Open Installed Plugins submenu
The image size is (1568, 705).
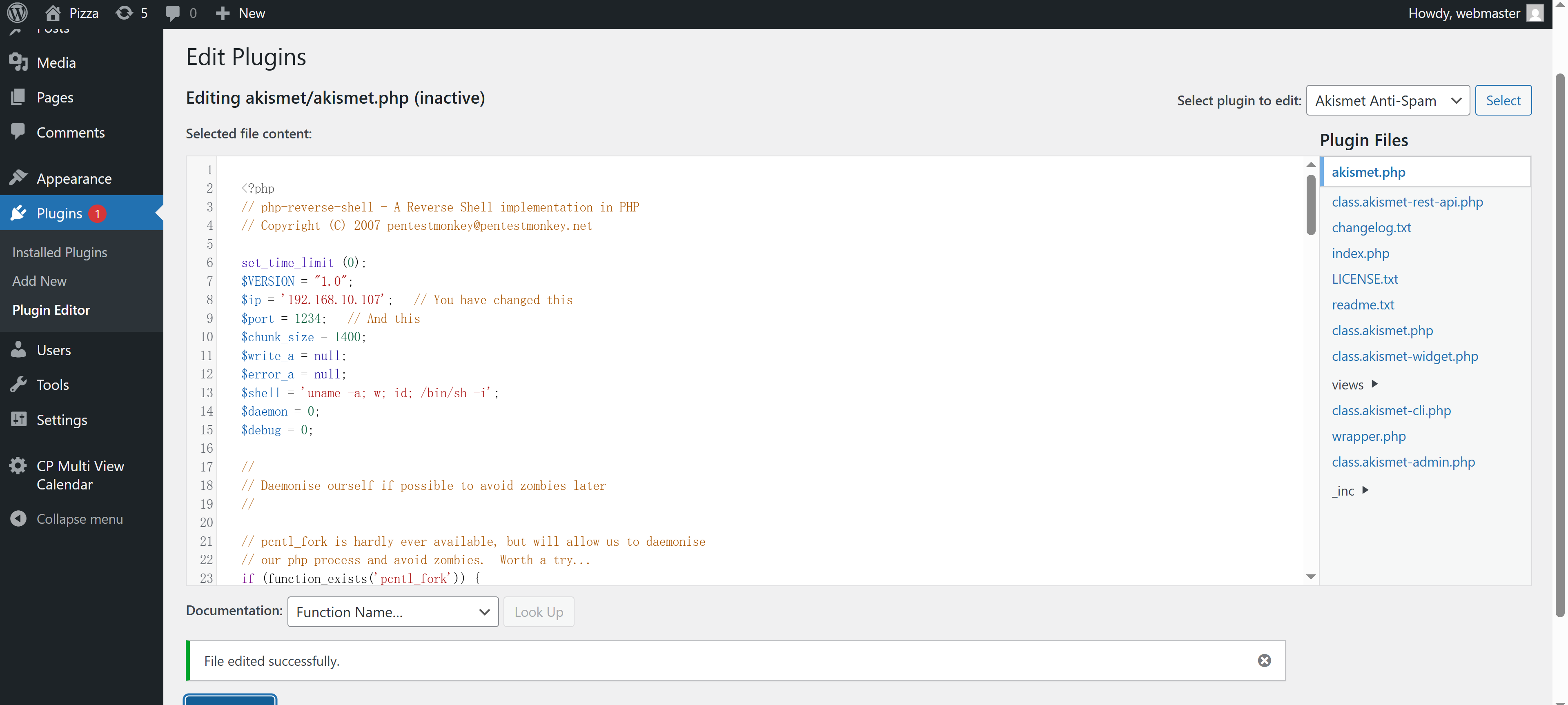click(60, 252)
